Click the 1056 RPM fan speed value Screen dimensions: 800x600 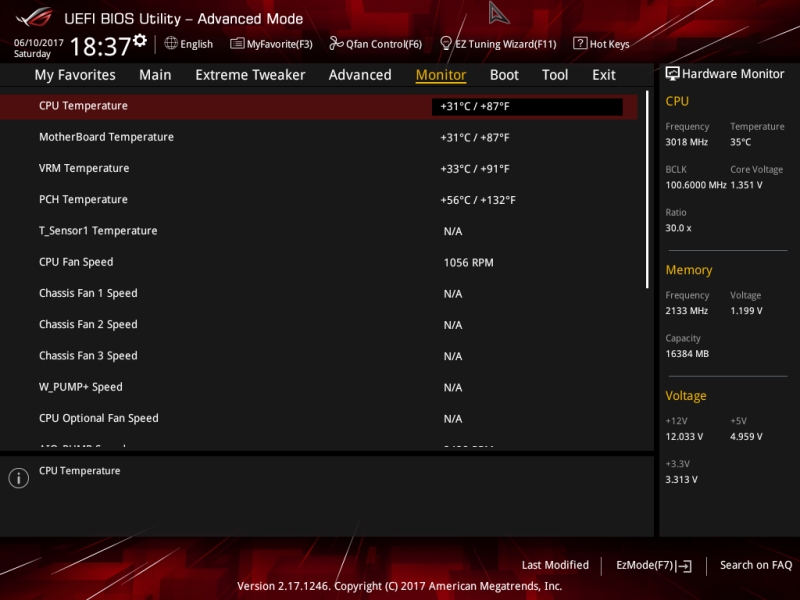pos(468,263)
